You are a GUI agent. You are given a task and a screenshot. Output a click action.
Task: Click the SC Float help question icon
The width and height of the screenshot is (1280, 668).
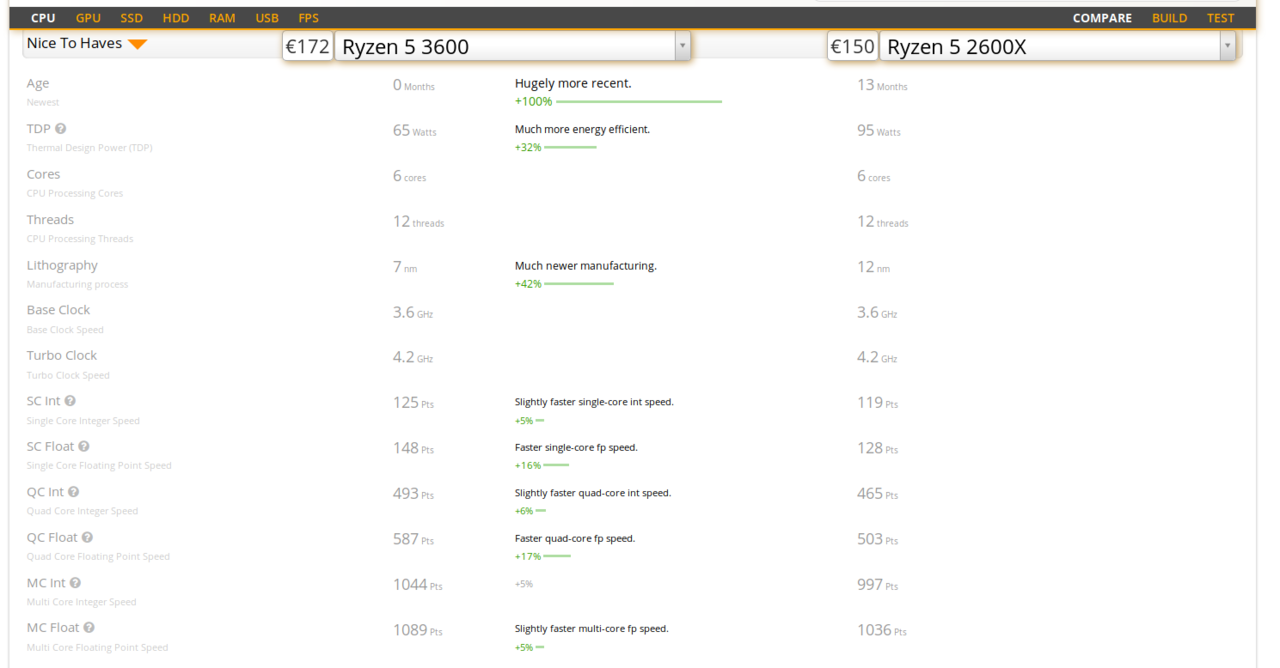[84, 447]
